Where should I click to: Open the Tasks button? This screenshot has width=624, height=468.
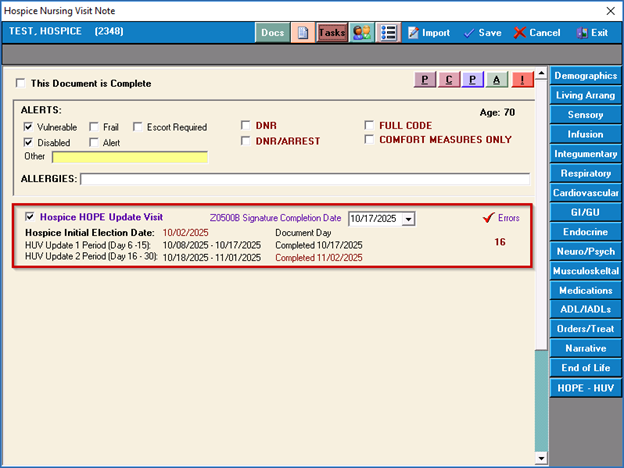(x=332, y=32)
